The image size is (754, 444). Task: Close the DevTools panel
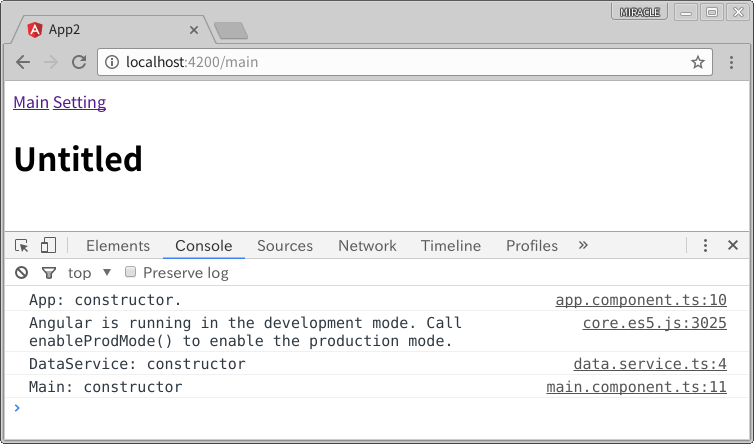click(733, 246)
